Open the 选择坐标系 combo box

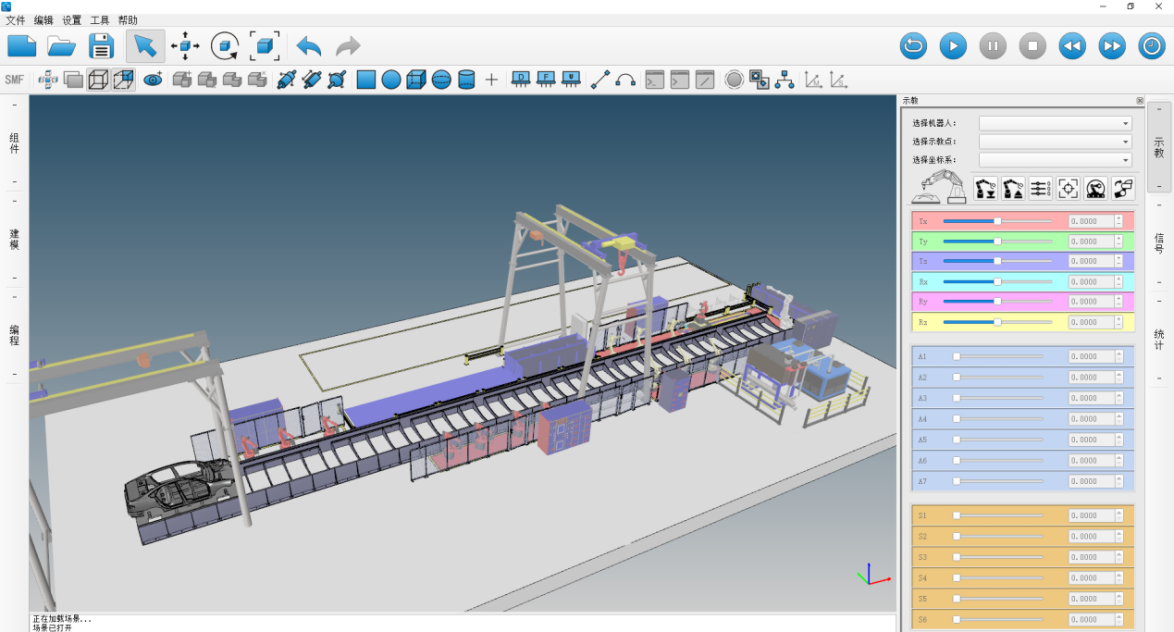click(x=1055, y=160)
